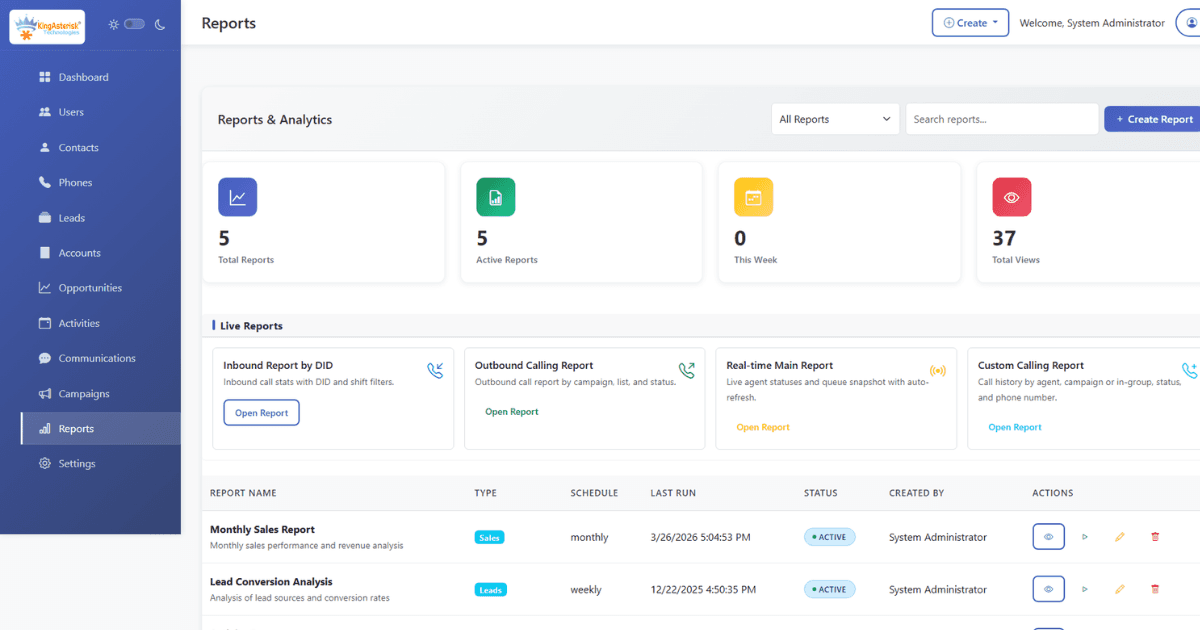Open the Real-time Main Report
Image resolution: width=1200 pixels, height=630 pixels.
pos(763,427)
